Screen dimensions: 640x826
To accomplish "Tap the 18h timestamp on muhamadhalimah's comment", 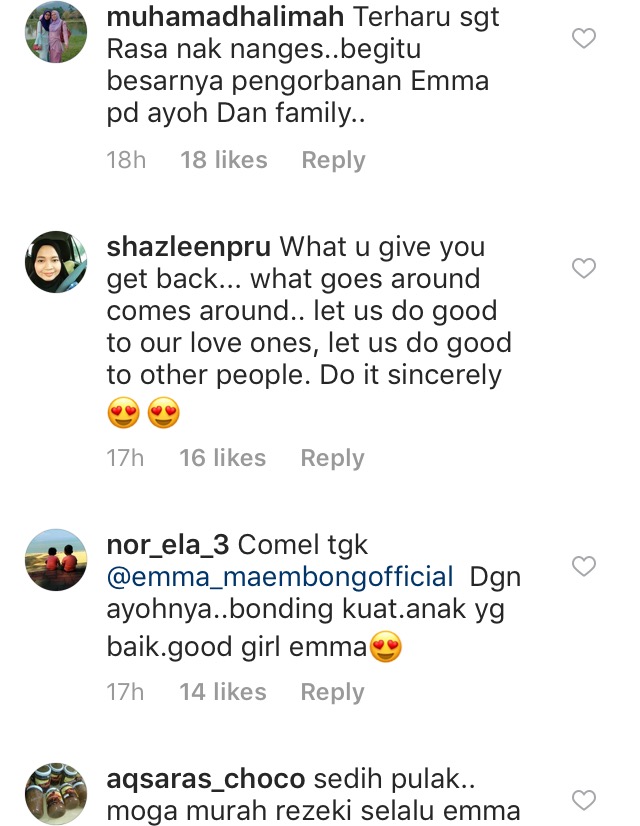I will click(126, 160).
